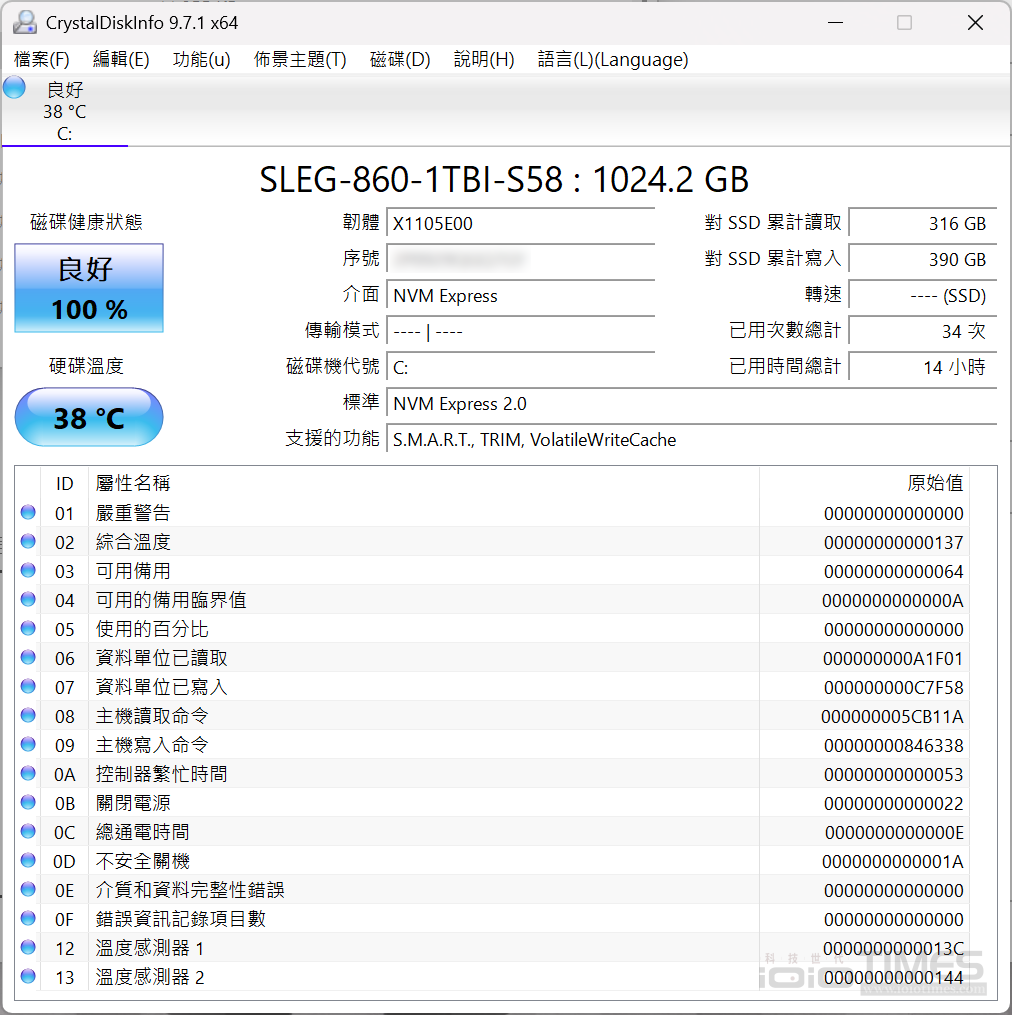Select the 使用的百分比 attribute name
The width and height of the screenshot is (1012, 1015).
152,629
